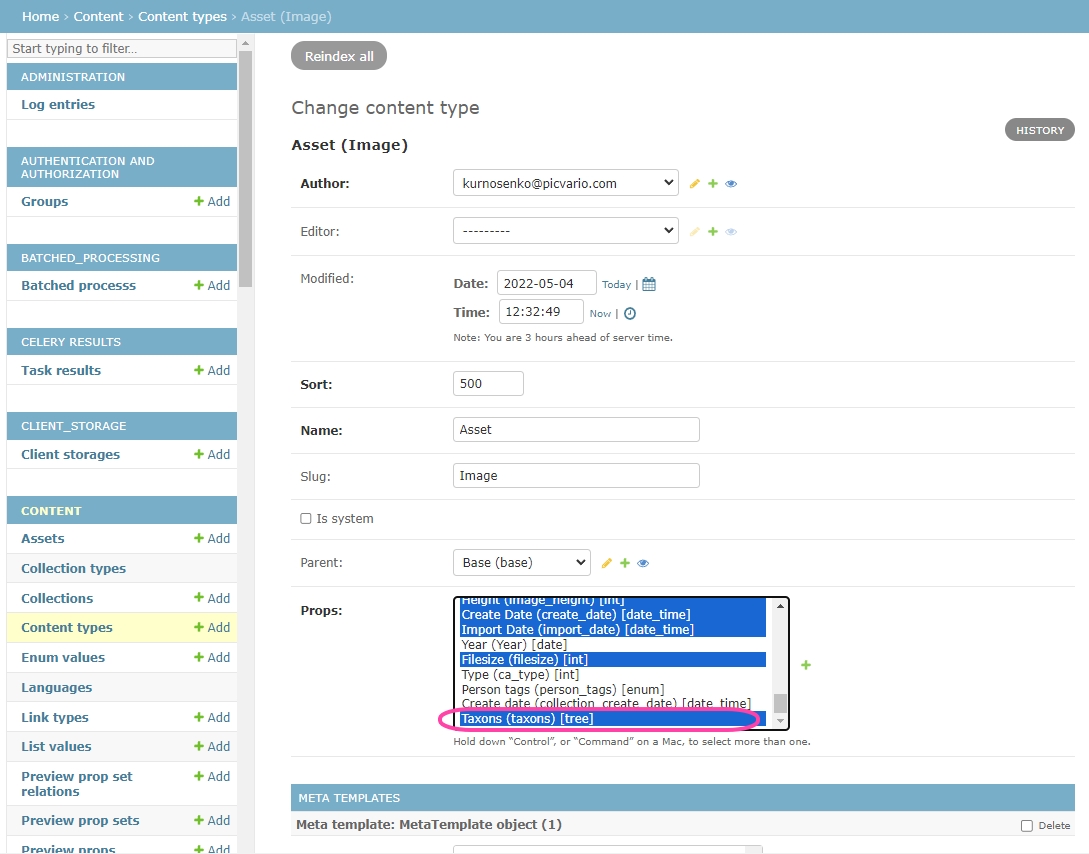Add a new Content type
Image resolution: width=1089 pixels, height=854 pixels.
212,627
